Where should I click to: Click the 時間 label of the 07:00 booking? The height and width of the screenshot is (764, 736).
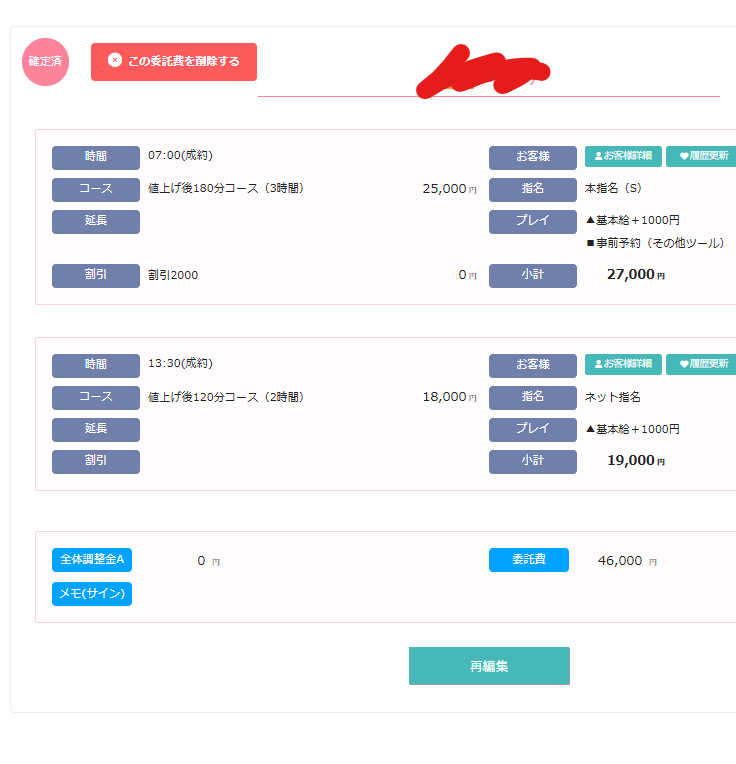pos(96,157)
